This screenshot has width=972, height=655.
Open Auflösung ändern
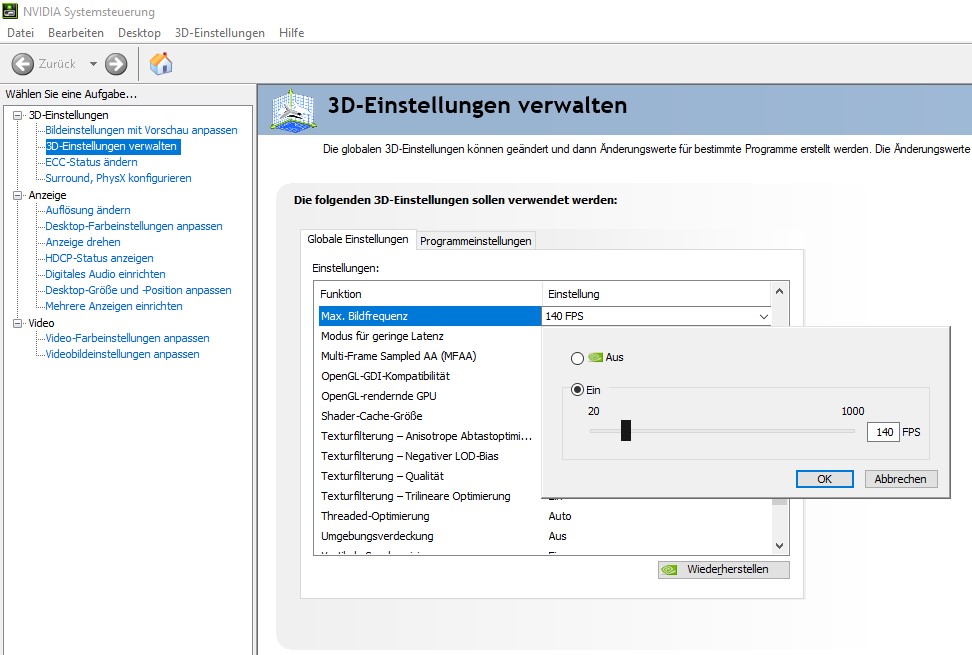(x=88, y=210)
